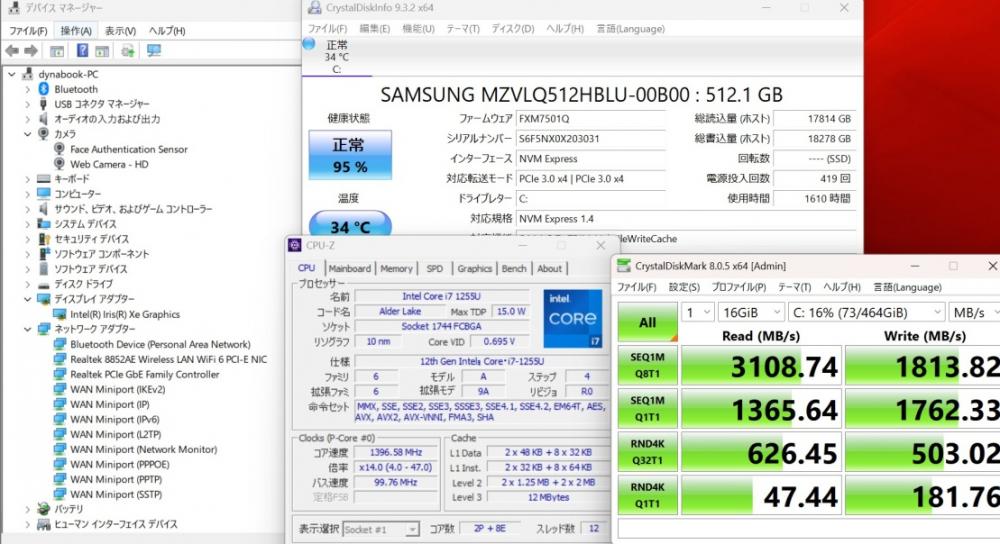Select ヒューマン インターフェイス デバイス entry

point(115,524)
